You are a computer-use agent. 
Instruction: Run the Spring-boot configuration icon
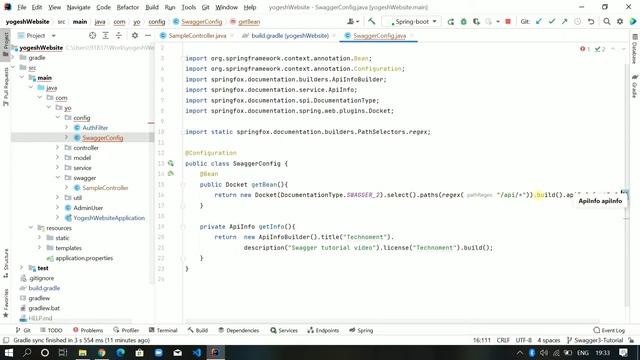451,22
